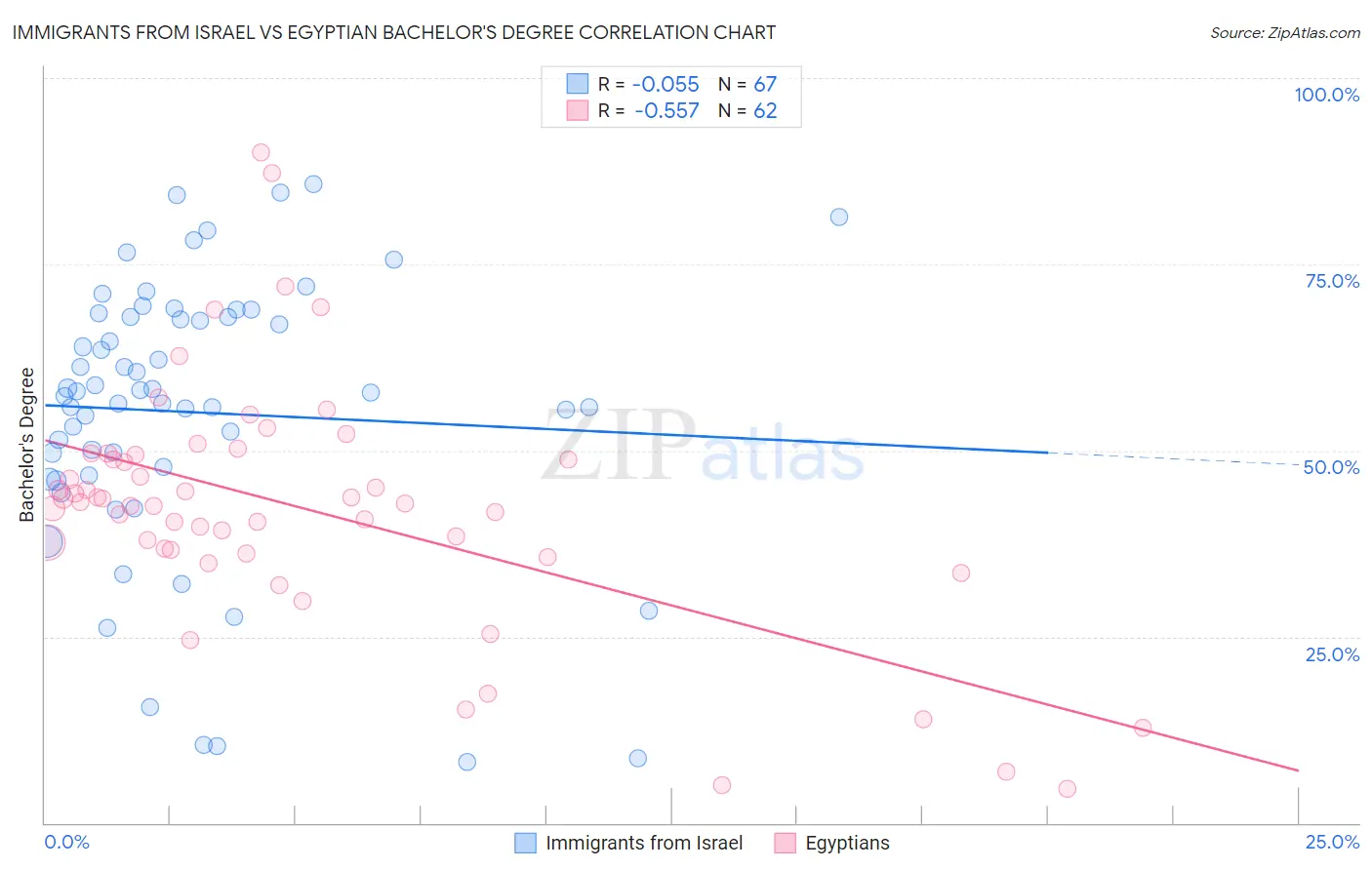Click the 0.0% x-axis label
This screenshot has width=1372, height=870.
coord(66,842)
